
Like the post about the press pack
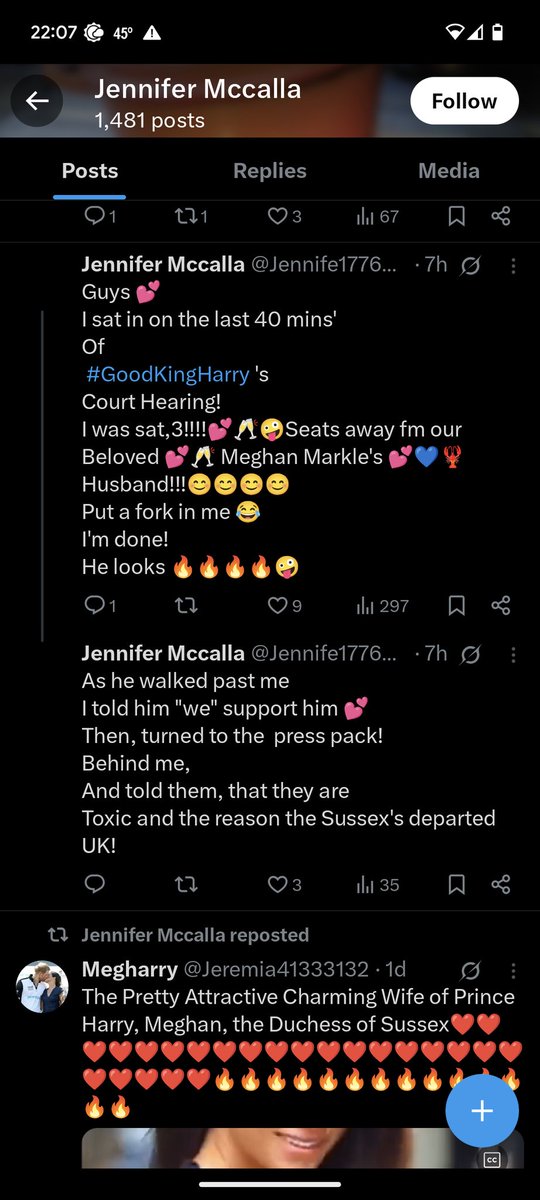(285, 884)
